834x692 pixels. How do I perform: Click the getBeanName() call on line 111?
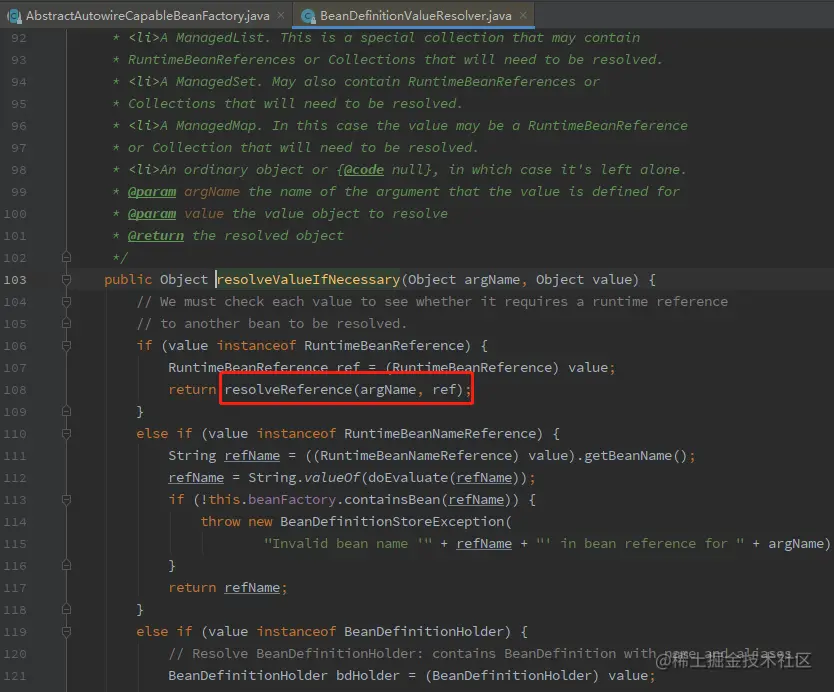[x=635, y=456]
